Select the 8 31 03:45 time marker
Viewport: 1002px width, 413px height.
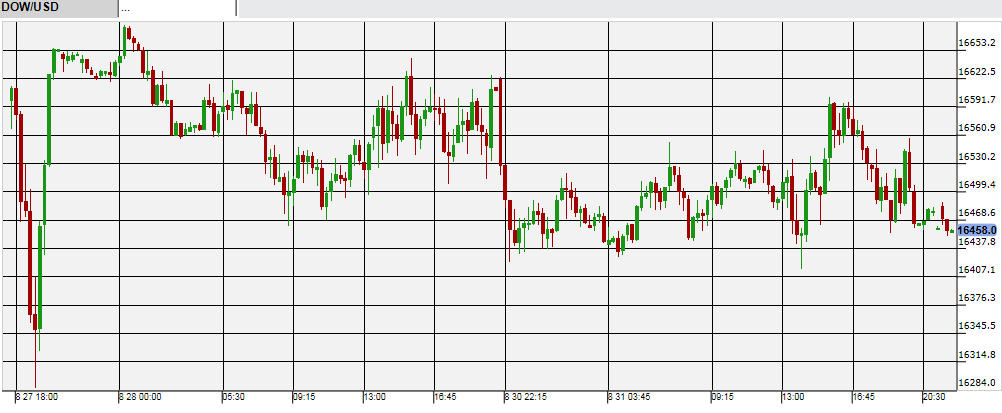[630, 398]
